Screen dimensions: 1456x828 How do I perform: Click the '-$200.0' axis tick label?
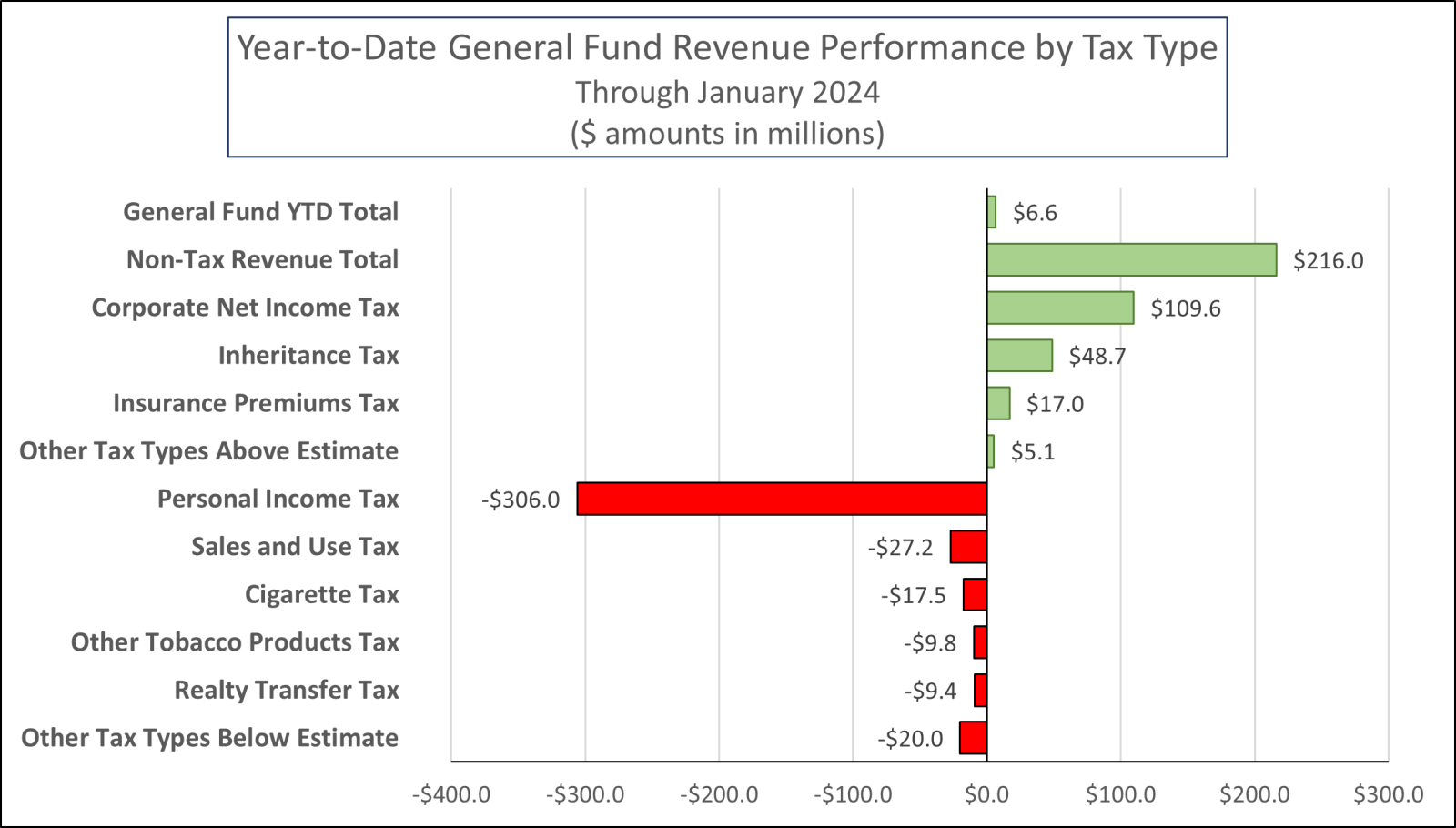coord(719,794)
